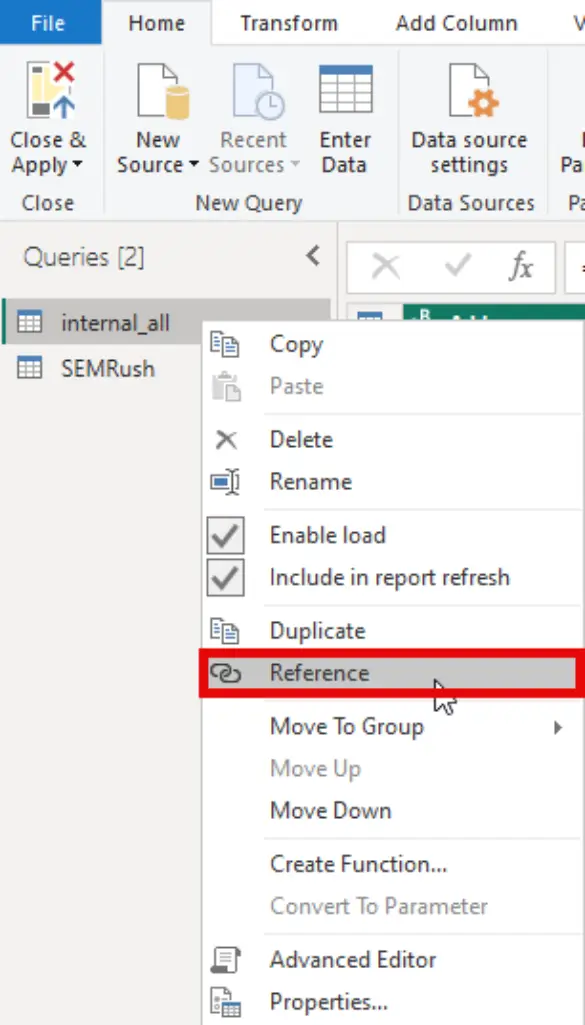Click the table icon beside internal_all
The height and width of the screenshot is (1025, 585).
pyautogui.click(x=29, y=322)
